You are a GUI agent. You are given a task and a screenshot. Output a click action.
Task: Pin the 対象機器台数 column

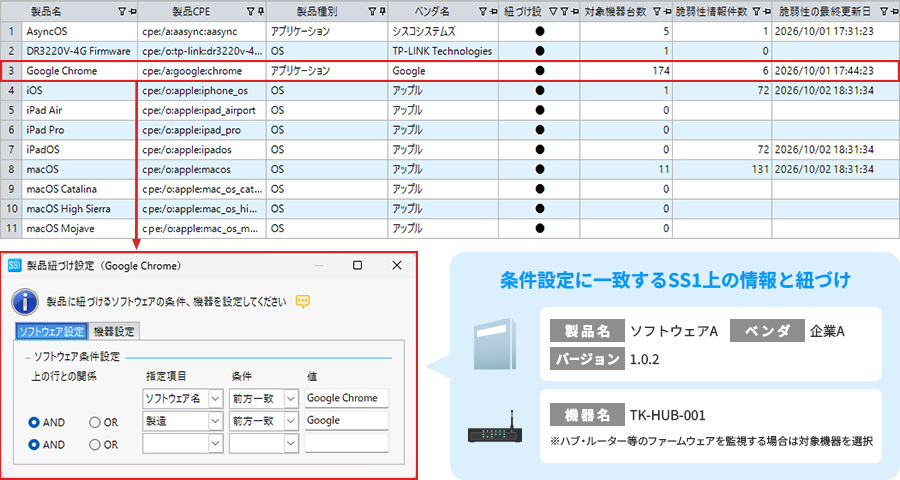pyautogui.click(x=668, y=11)
